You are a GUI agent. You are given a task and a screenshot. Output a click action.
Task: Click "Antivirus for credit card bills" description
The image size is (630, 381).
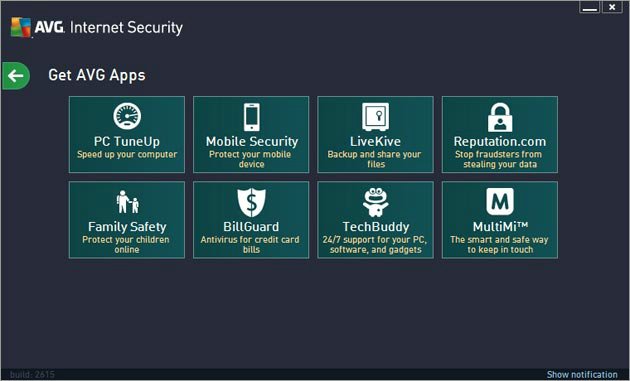tap(250, 244)
